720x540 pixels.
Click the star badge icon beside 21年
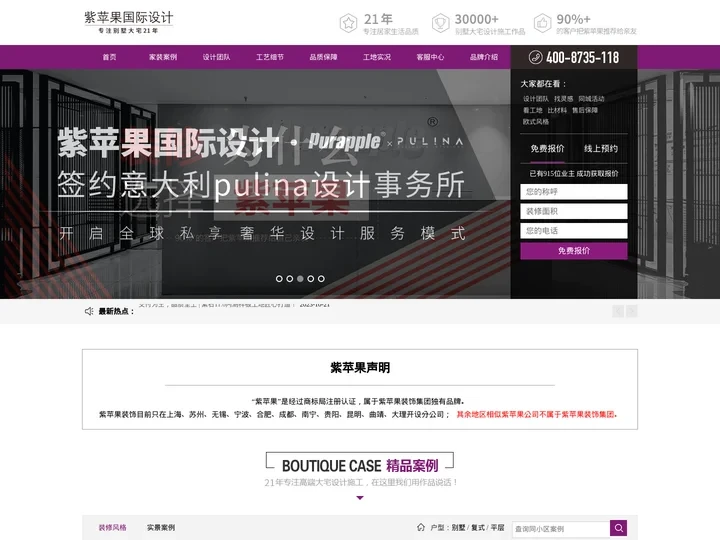pyautogui.click(x=349, y=23)
